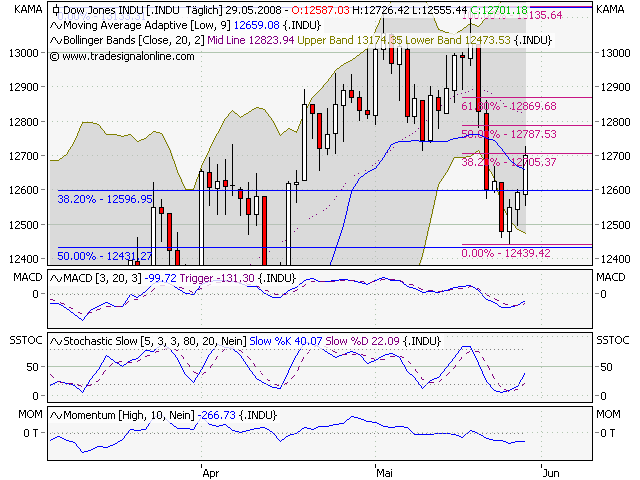This screenshot has width=640, height=480.
Task: Click the 12700 price on the right axis
Action: pos(616,156)
